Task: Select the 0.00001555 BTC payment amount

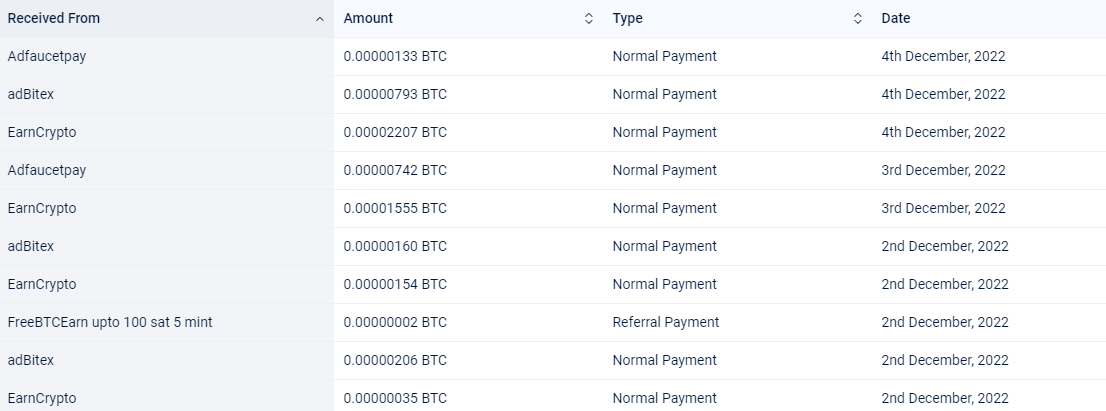Action: click(395, 208)
